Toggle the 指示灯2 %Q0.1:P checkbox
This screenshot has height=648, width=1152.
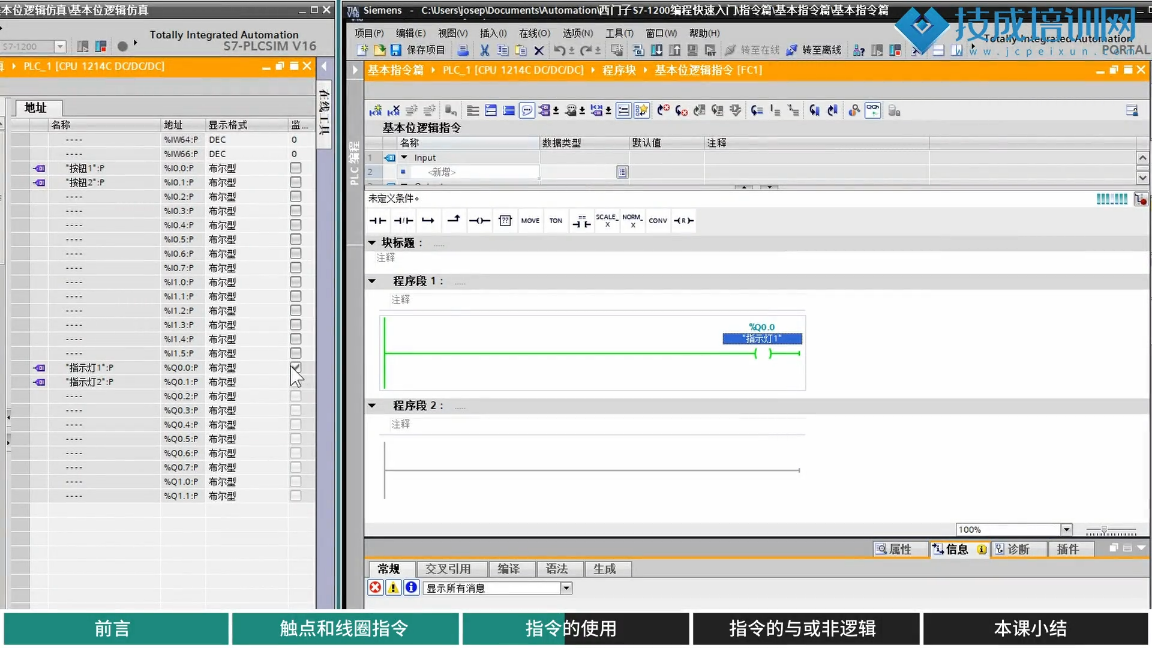(295, 382)
